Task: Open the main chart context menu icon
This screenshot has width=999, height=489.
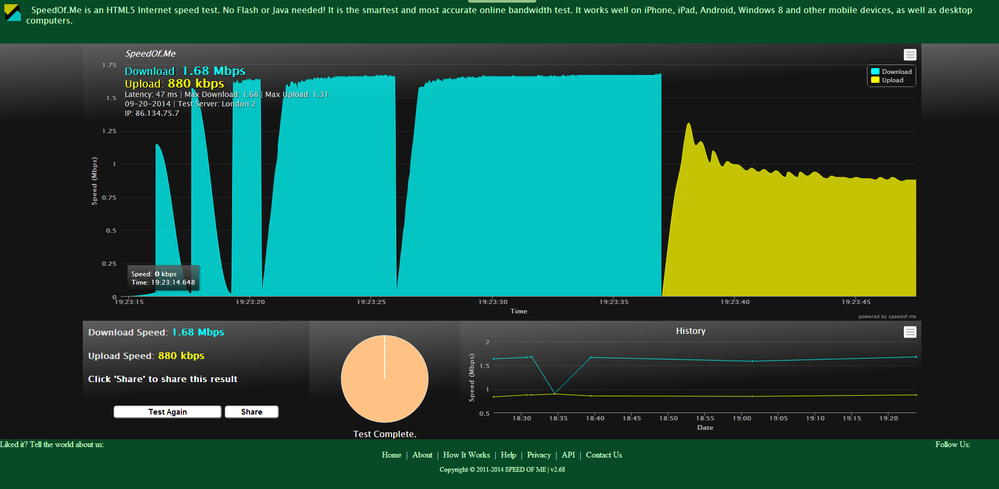Action: pos(910,55)
